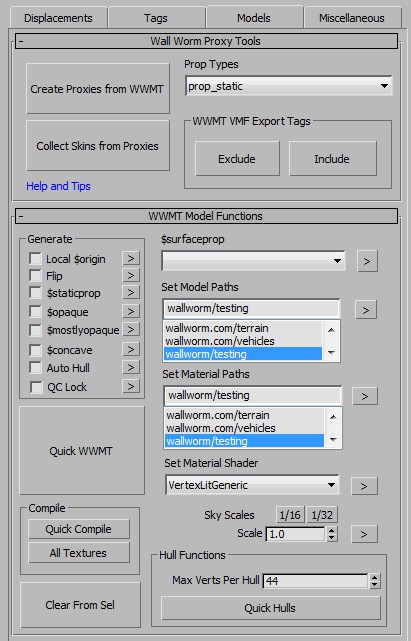Open the Set Material Shader dropdown

252,485
